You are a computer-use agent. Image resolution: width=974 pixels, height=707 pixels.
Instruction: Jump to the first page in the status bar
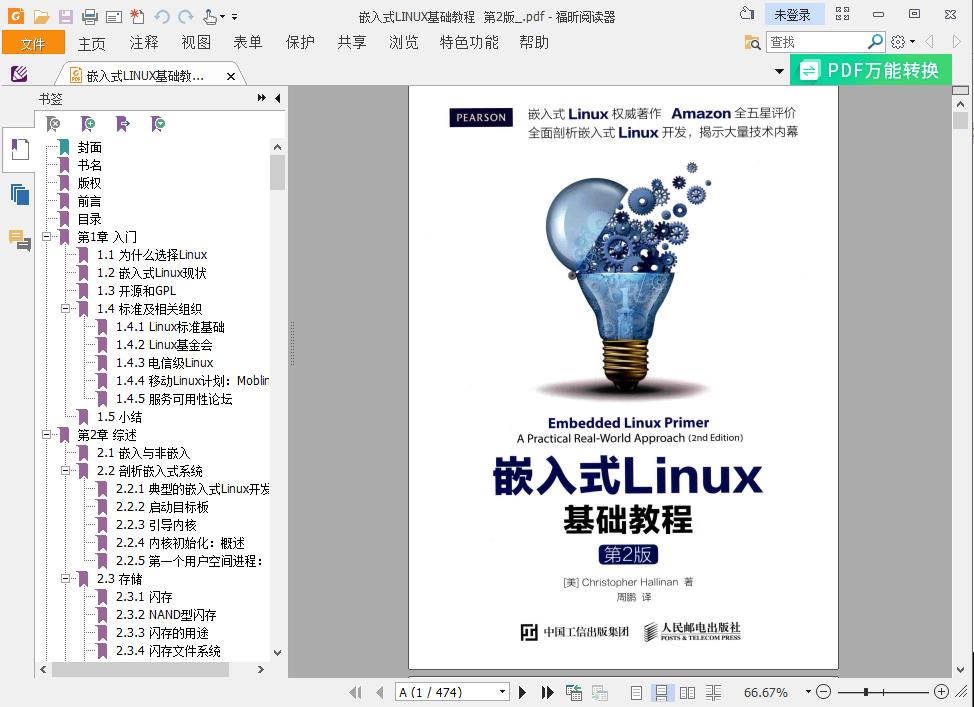[355, 692]
